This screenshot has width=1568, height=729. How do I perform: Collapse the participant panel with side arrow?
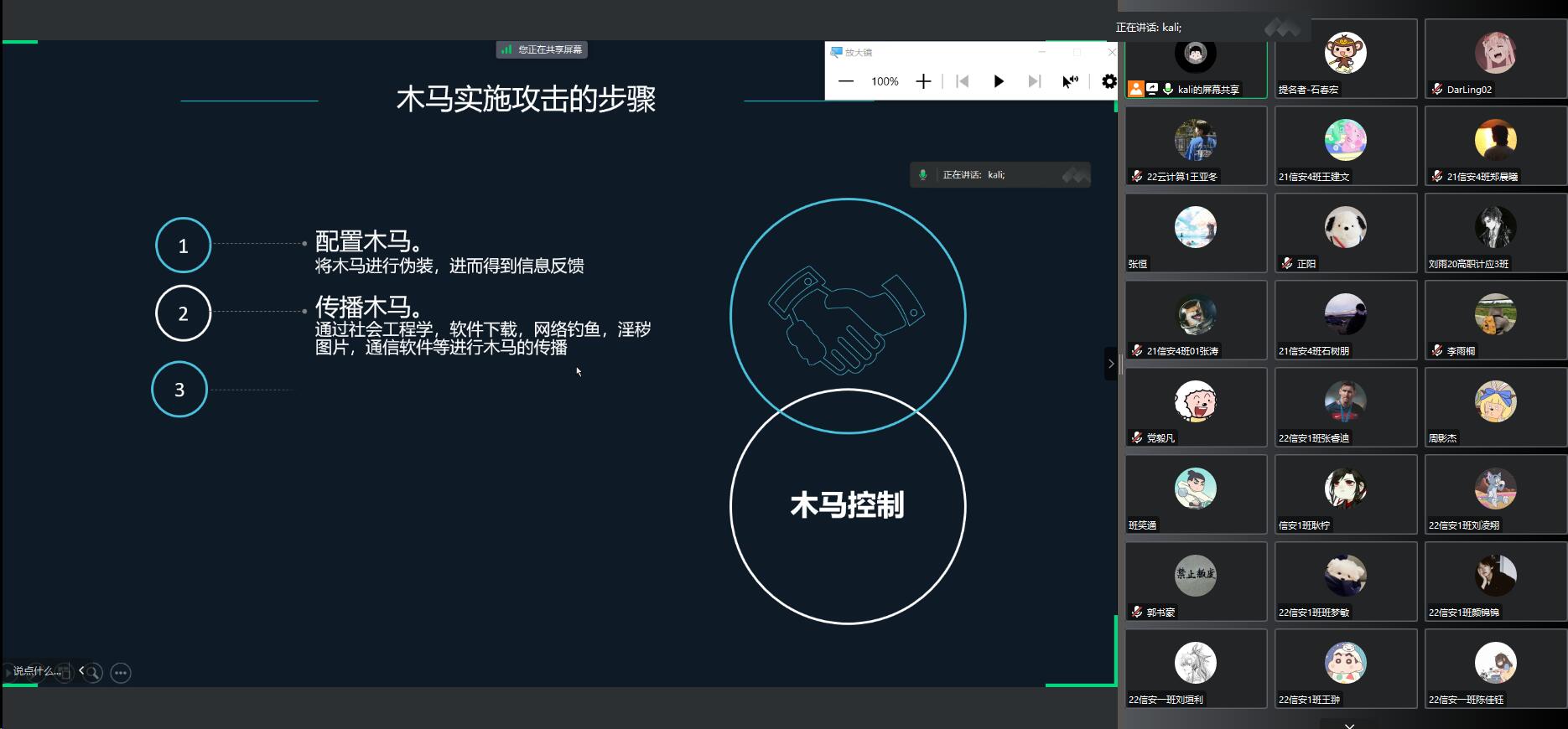pos(1111,364)
